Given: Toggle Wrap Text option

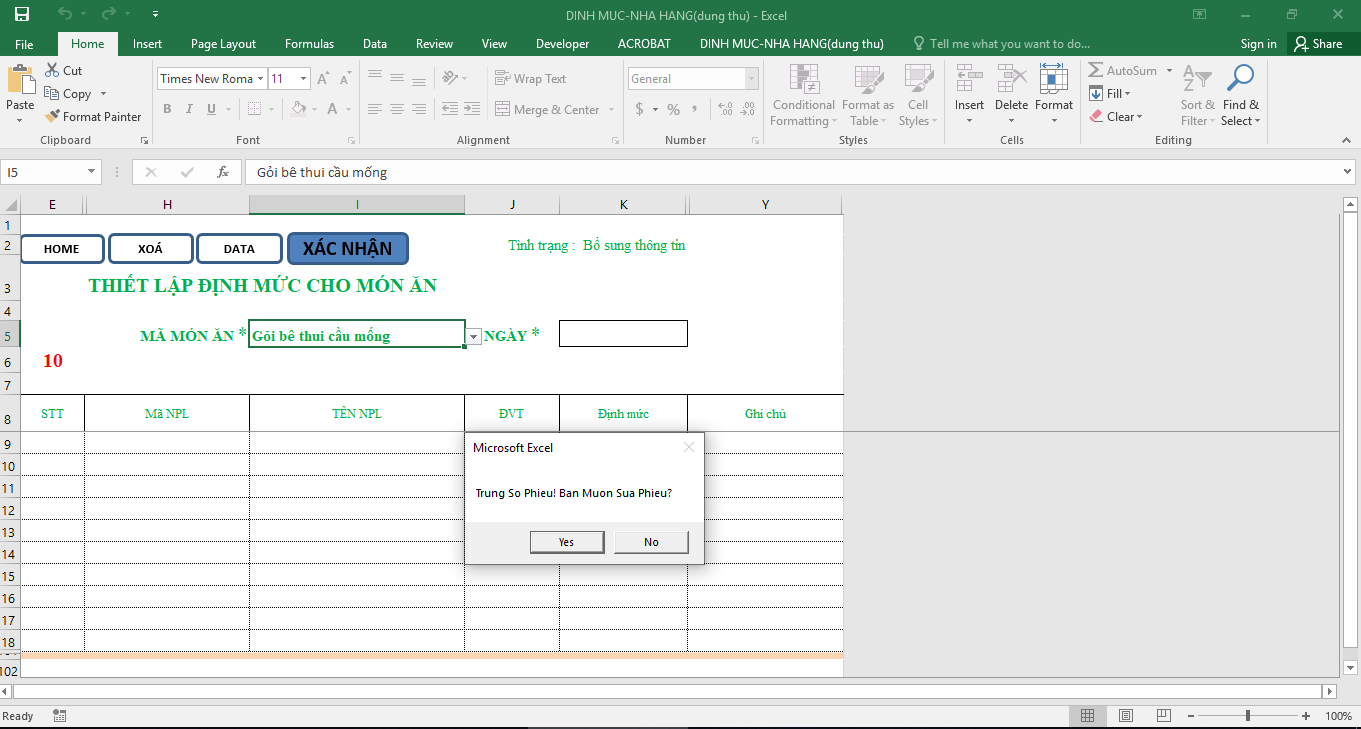Looking at the screenshot, I should (530, 79).
